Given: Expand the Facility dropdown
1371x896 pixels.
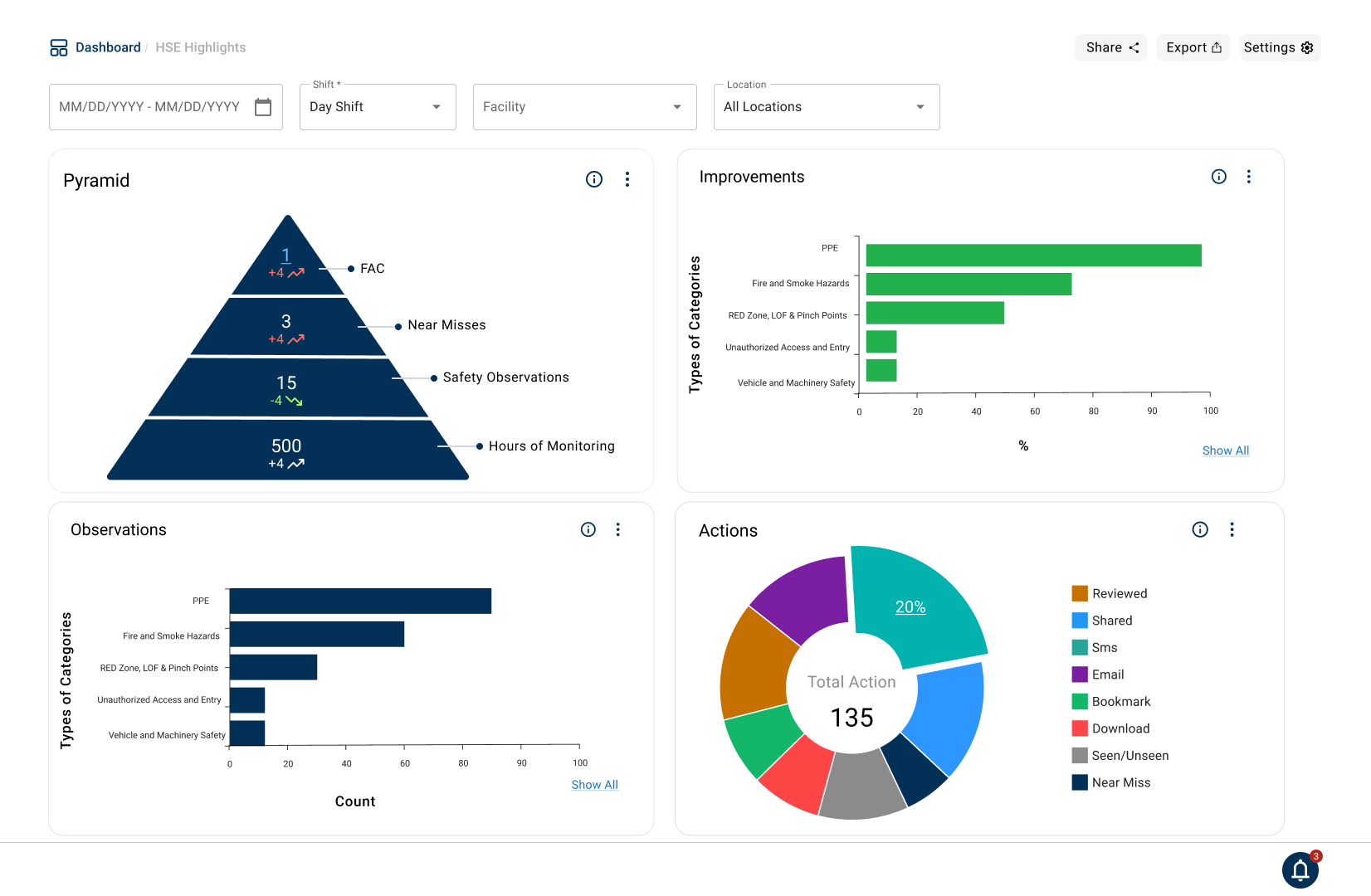Looking at the screenshot, I should [x=585, y=107].
